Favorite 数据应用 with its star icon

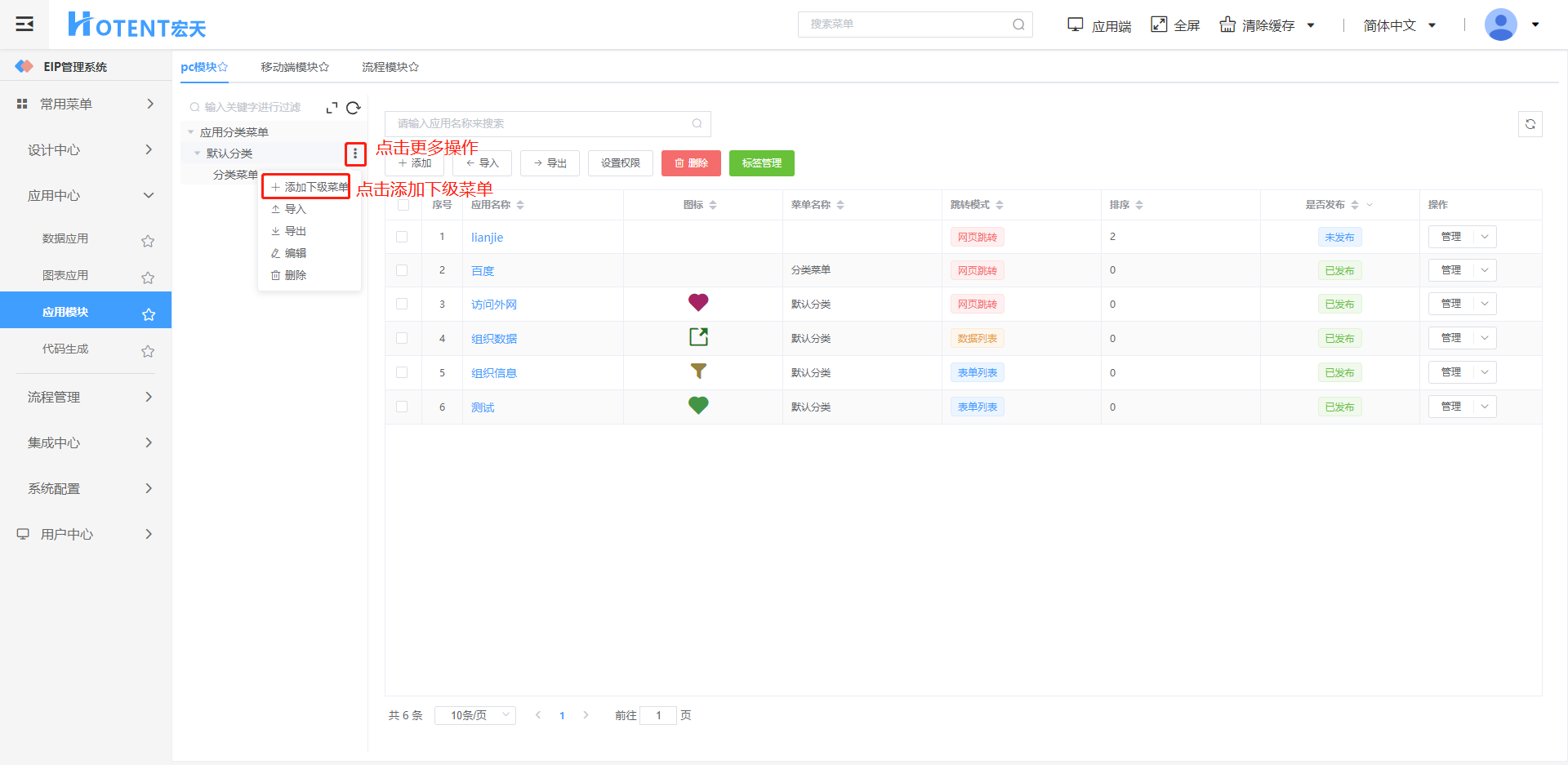[x=148, y=241]
